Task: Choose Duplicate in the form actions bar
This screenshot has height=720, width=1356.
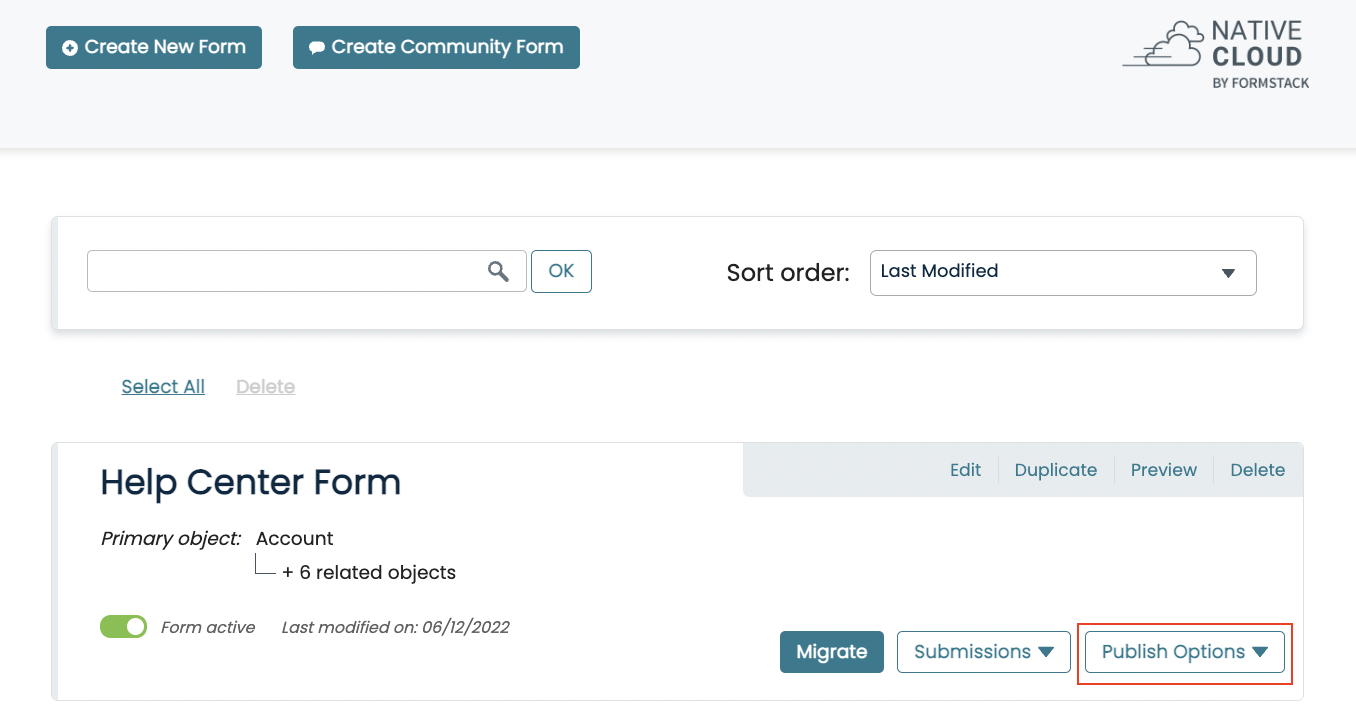Action: [1056, 469]
